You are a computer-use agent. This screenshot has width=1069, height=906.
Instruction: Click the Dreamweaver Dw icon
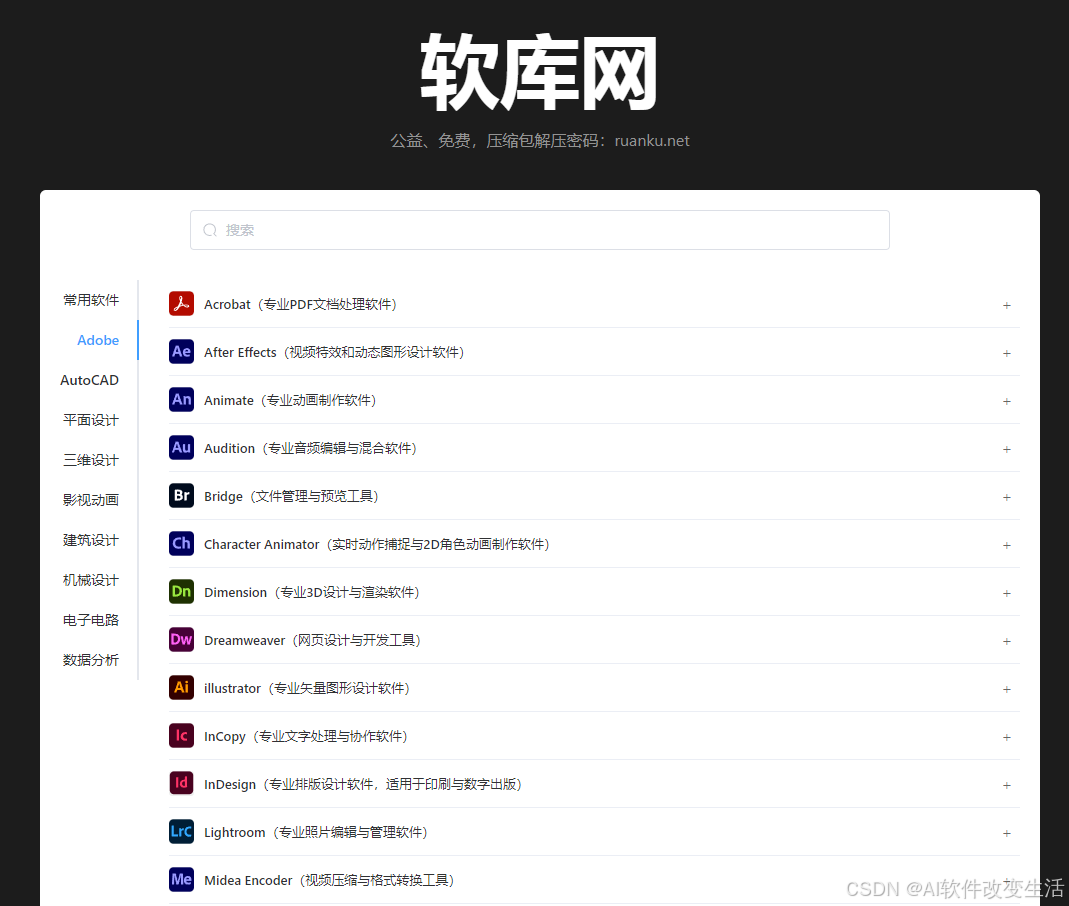181,639
